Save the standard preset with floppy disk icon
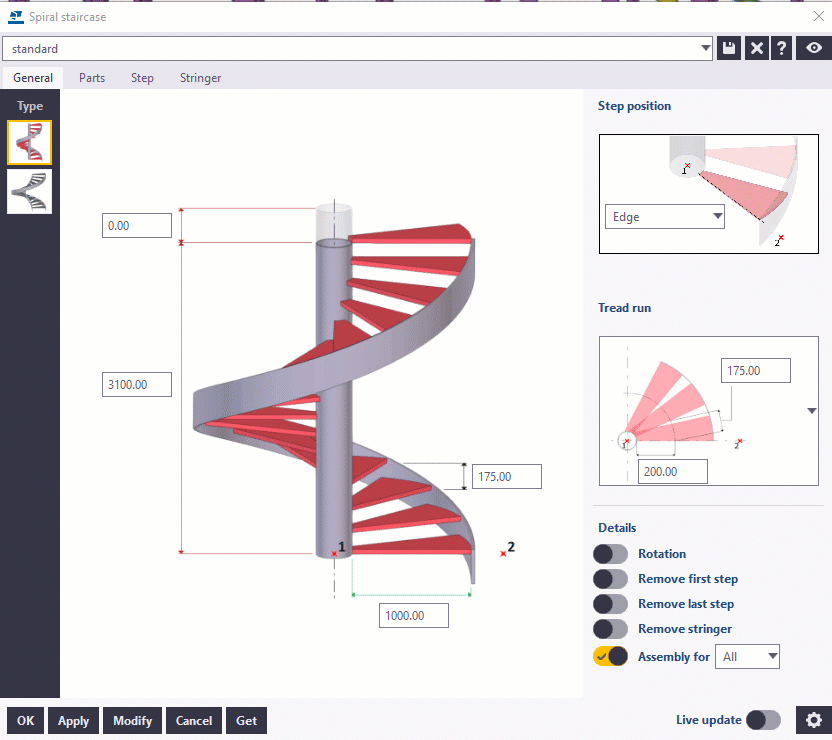832x740 pixels. (729, 48)
